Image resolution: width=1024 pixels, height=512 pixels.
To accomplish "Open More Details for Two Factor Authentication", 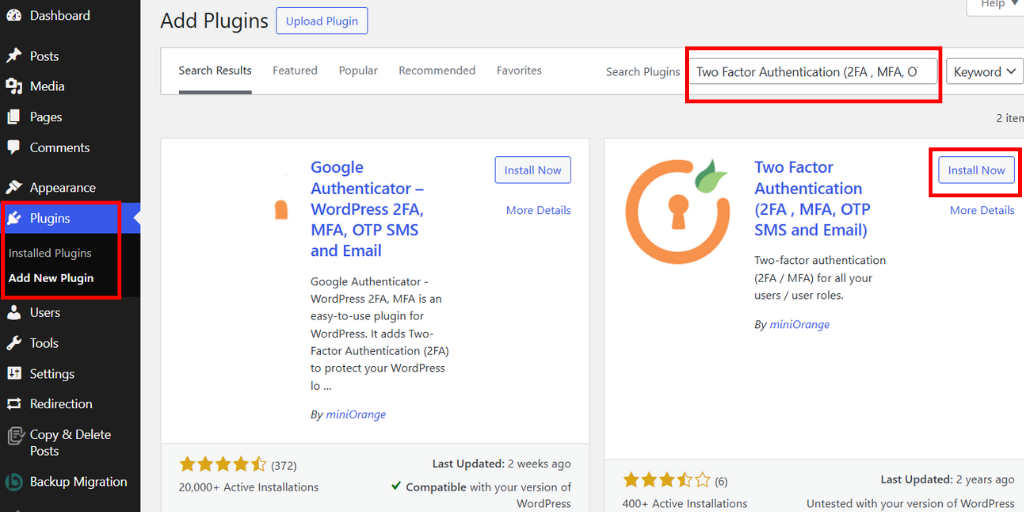I will coord(982,210).
